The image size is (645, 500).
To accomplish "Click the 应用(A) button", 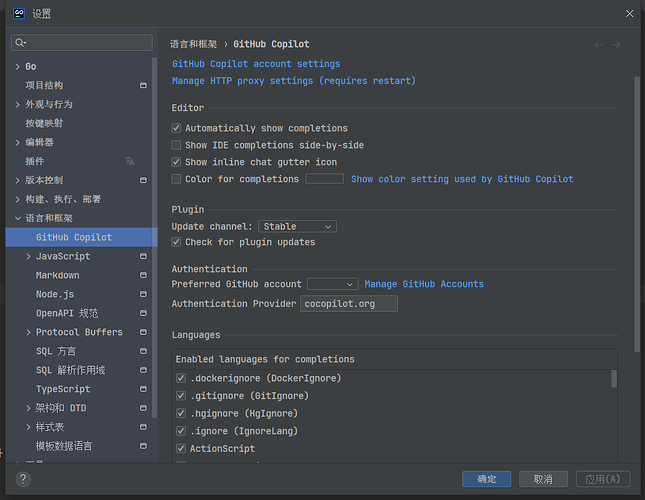I will 603,479.
